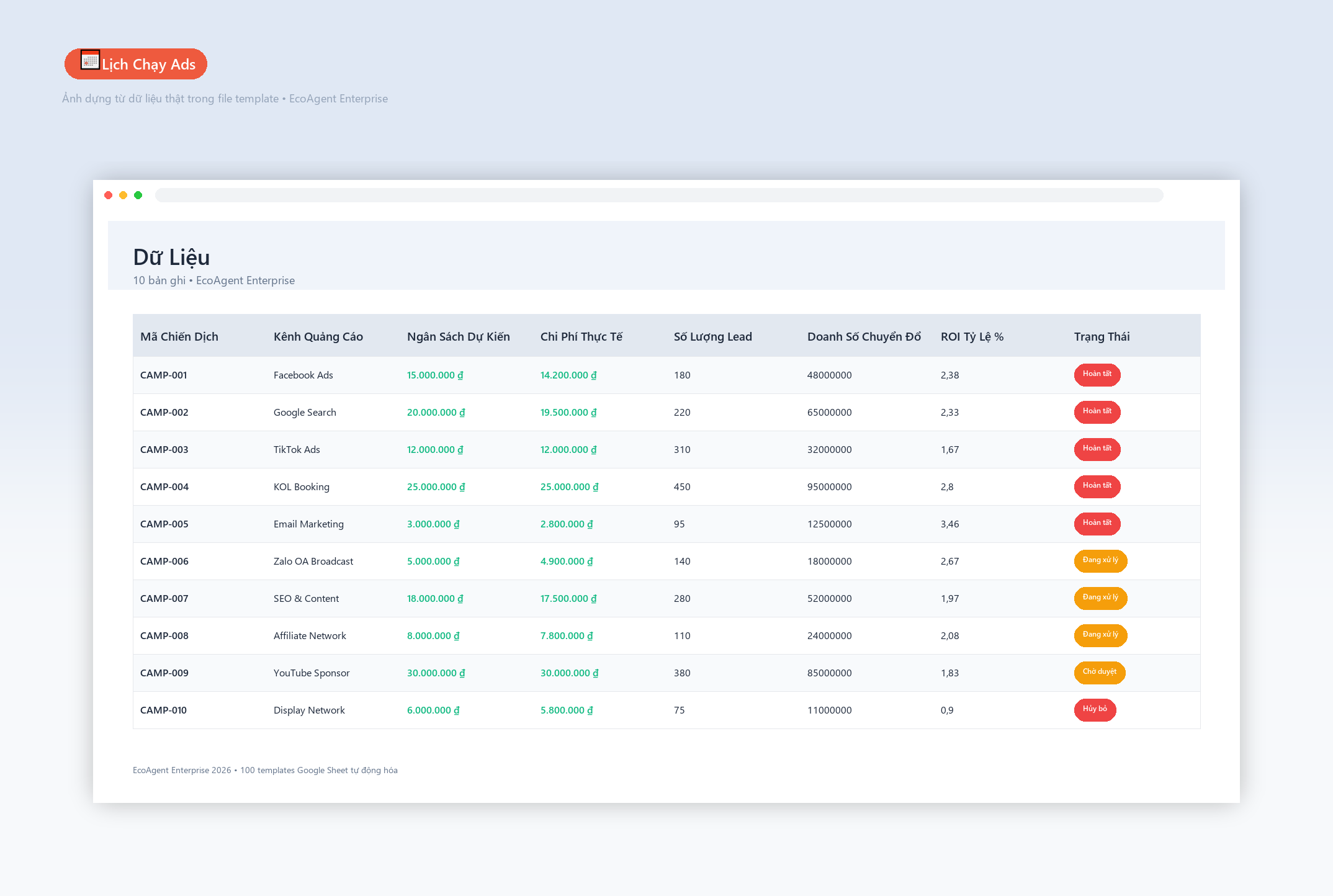Image resolution: width=1333 pixels, height=896 pixels.
Task: Click the Hoàn tất badge for CAMP-003
Action: point(1097,449)
